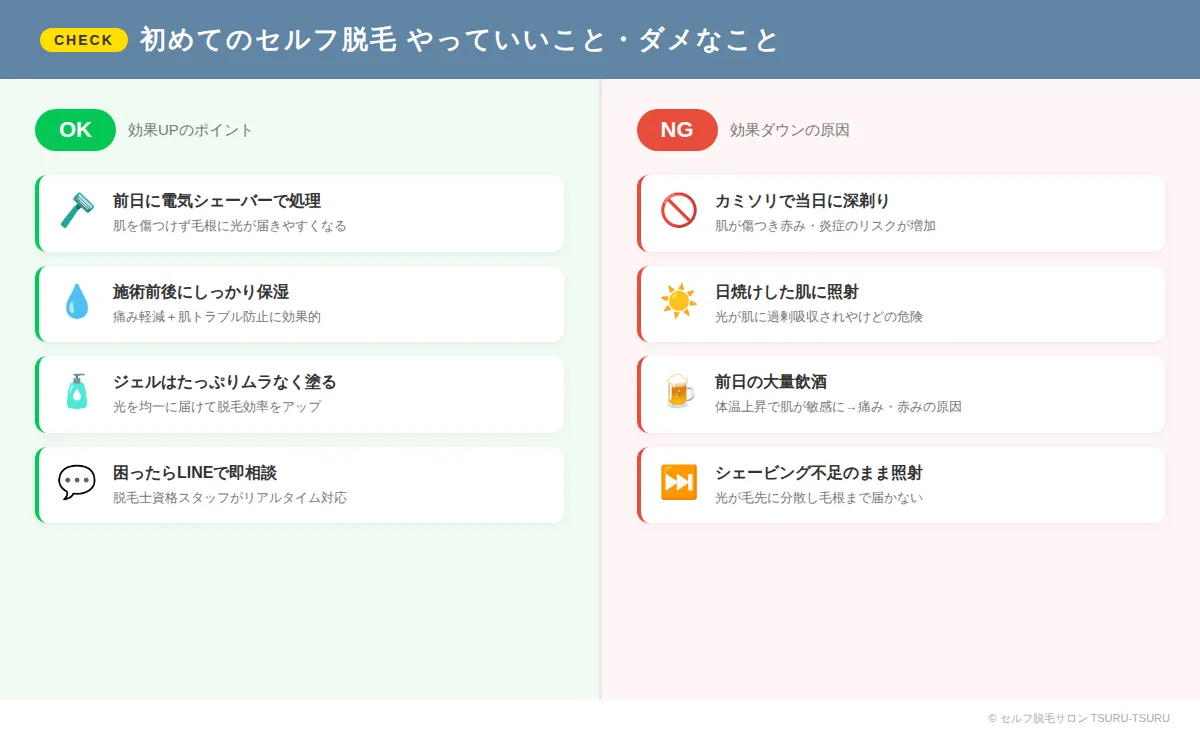Select text 肌を傷つけず毛根に光が届きやすくなる
1200x750 pixels.
point(229,226)
